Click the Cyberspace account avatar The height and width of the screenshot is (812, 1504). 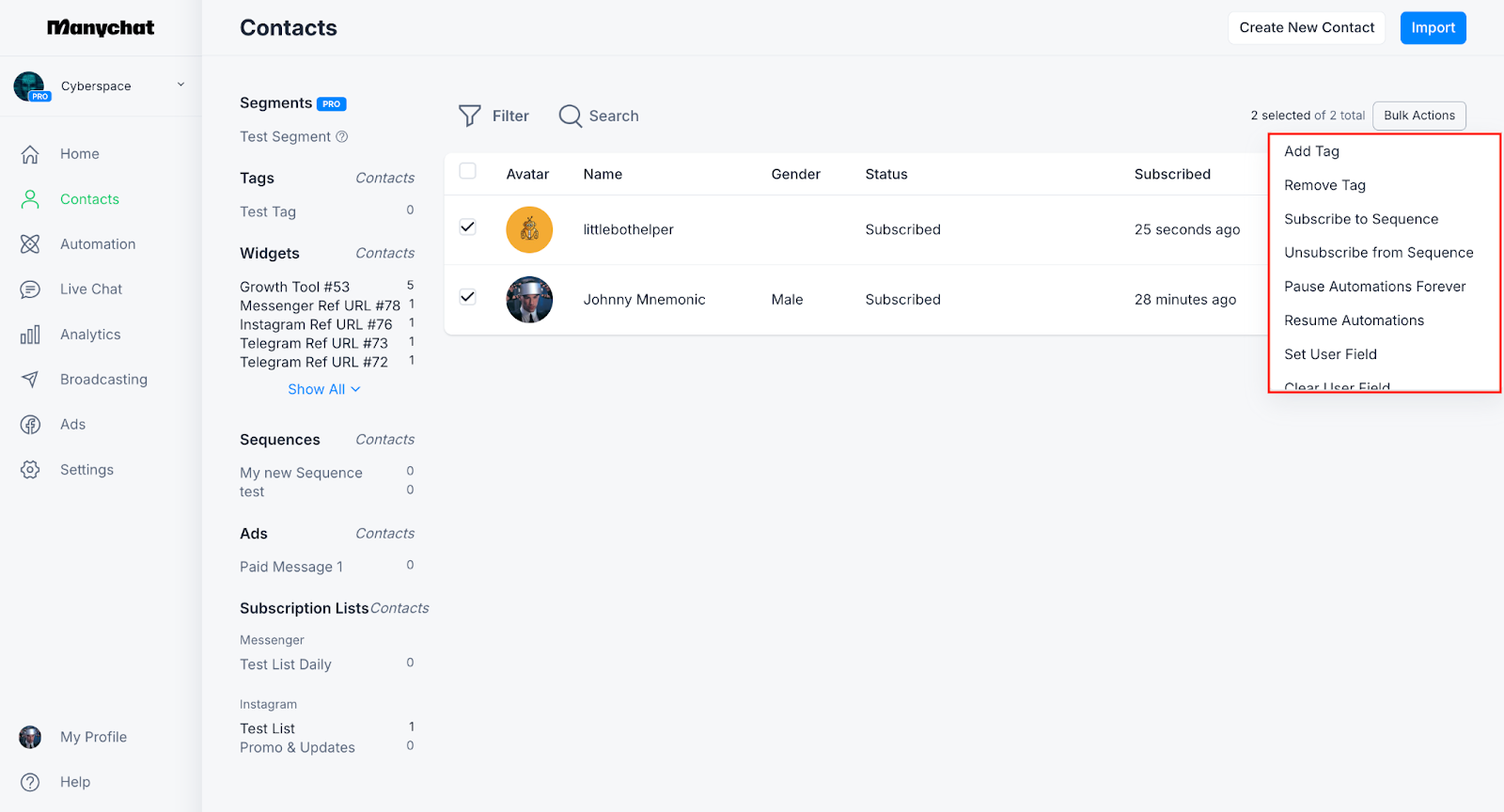tap(29, 86)
